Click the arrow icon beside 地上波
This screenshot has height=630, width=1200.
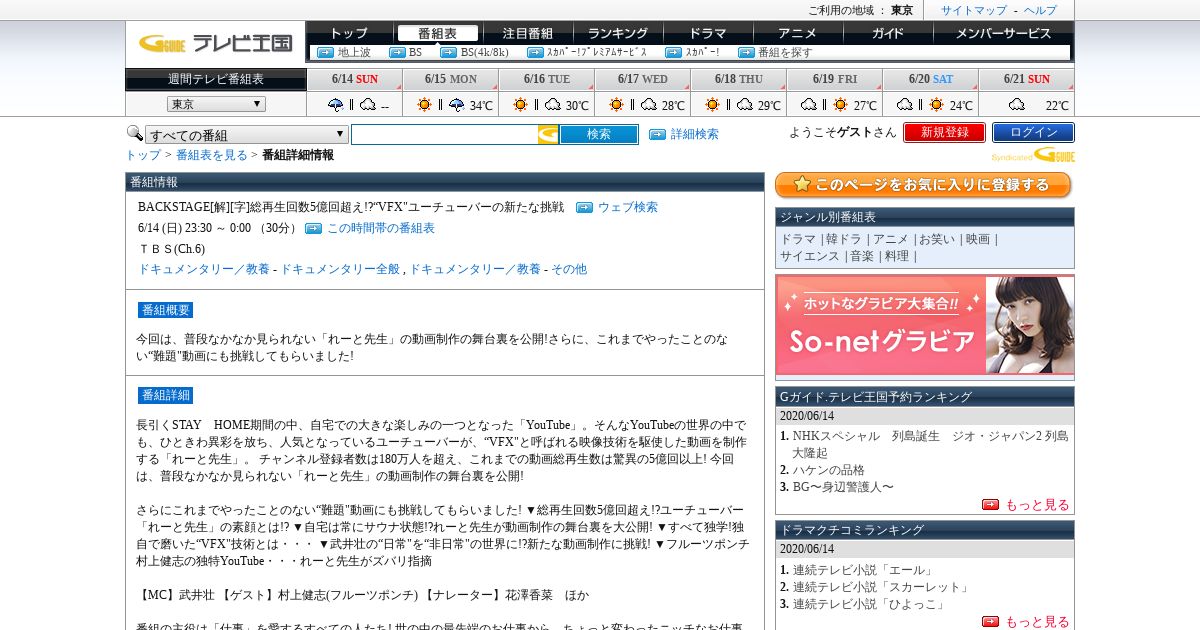pos(325,52)
